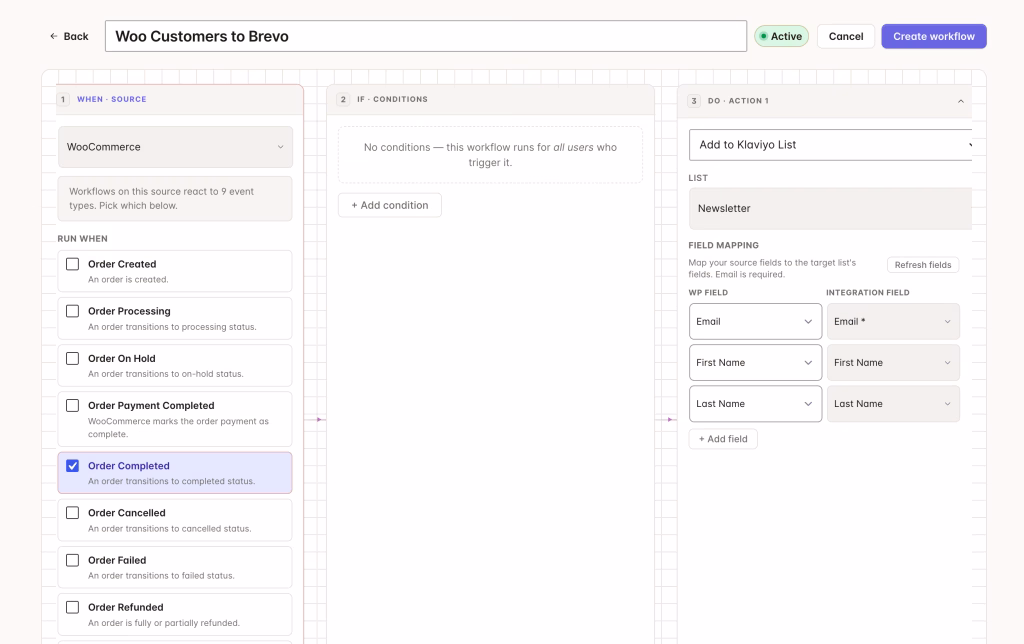This screenshot has width=1024, height=644.
Task: Edit the workflow name field
Action: pos(426,36)
